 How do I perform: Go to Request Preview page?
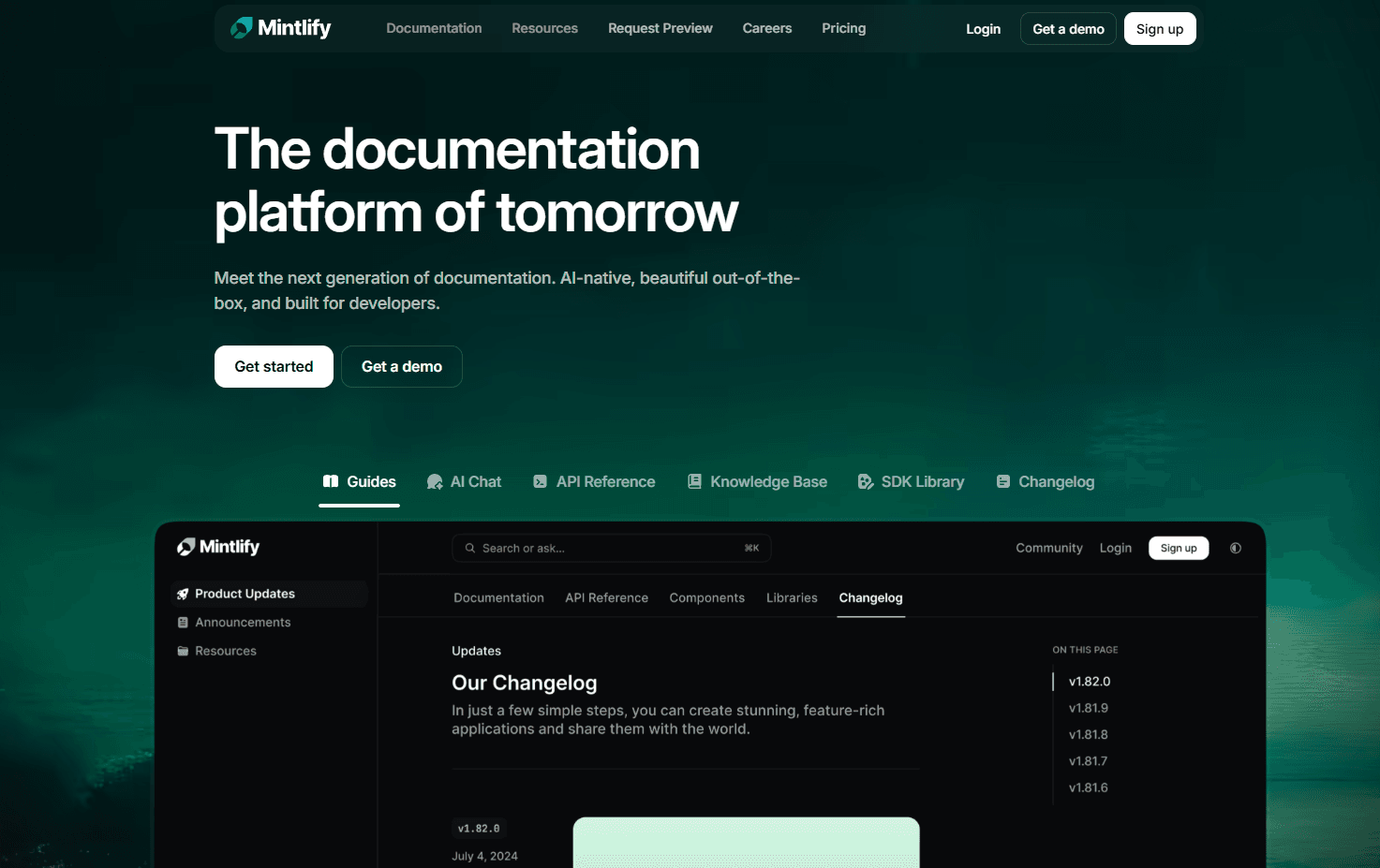660,28
